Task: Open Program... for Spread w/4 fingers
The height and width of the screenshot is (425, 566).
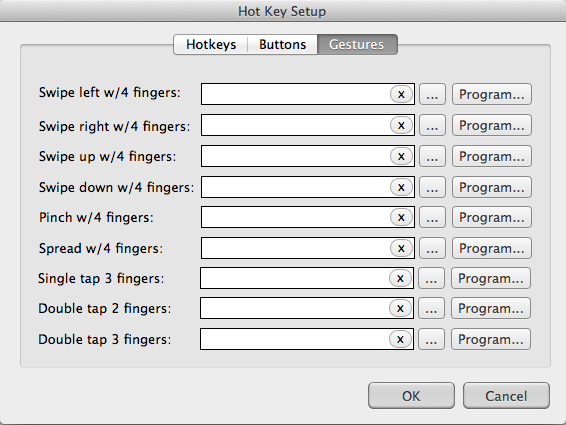Action: [x=492, y=248]
